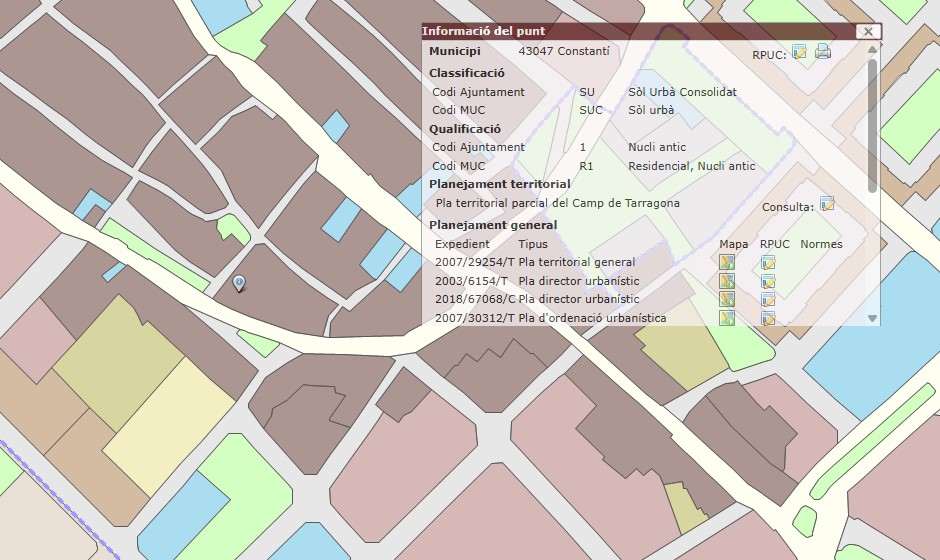Open the Consulta icon for territorial plan

[x=827, y=204]
